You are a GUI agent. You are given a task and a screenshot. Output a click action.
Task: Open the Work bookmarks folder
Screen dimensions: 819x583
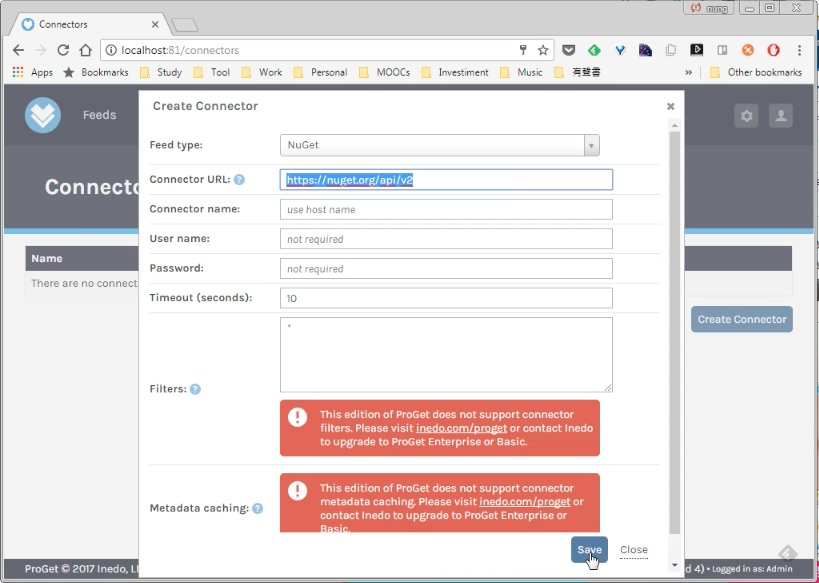(262, 72)
